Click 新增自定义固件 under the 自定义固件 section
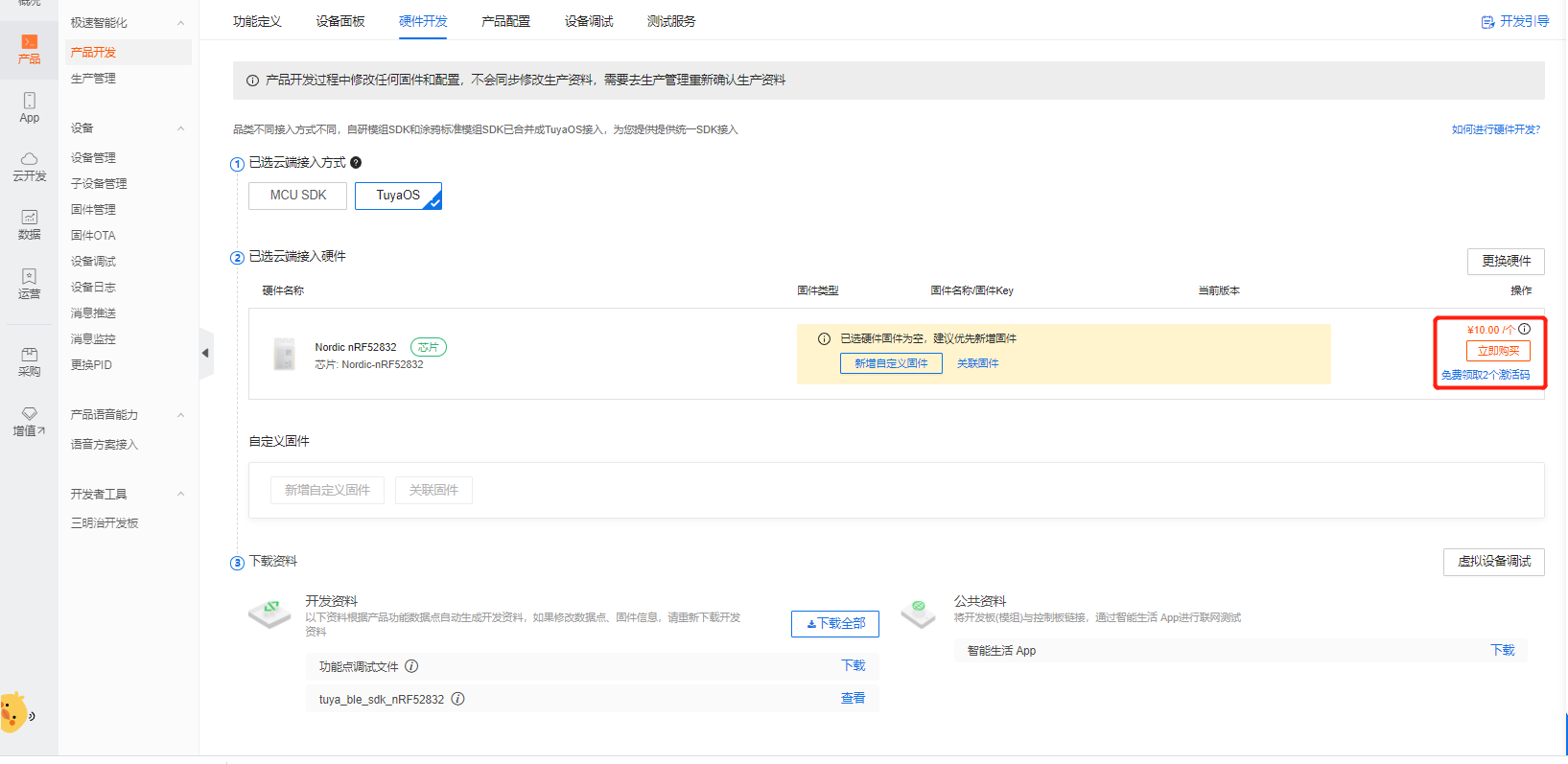Viewport: 1568px width, 764px height. pos(327,490)
